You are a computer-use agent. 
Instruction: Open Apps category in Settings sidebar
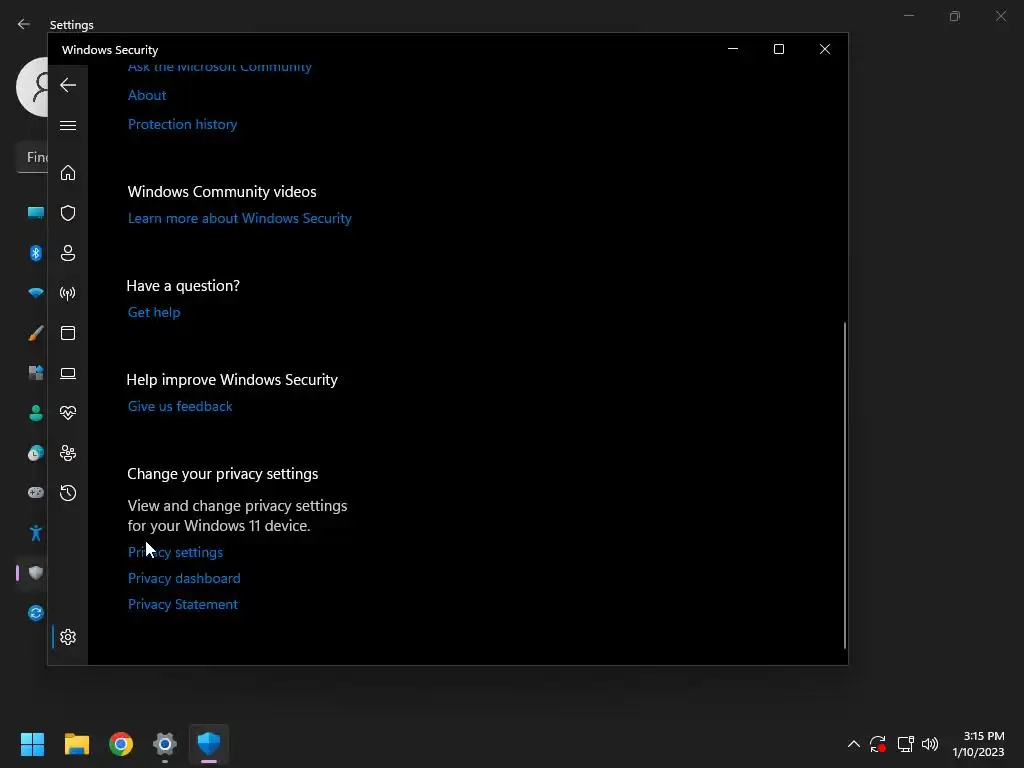[x=36, y=373]
